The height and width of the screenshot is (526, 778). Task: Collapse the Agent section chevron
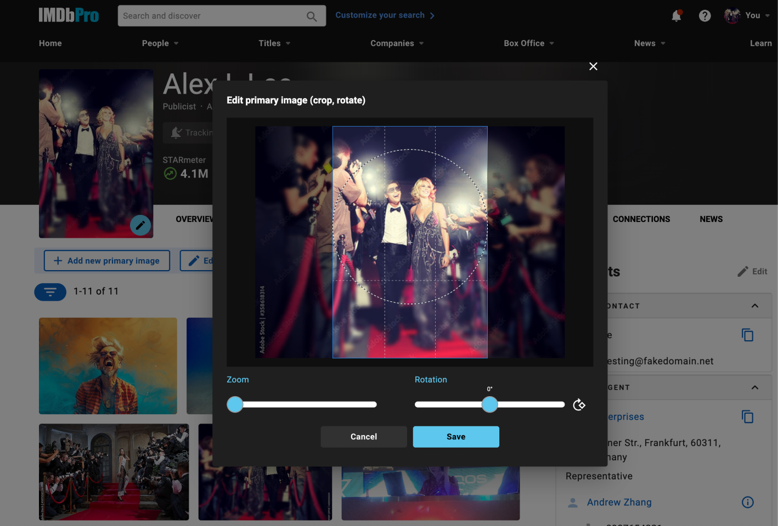[755, 388]
